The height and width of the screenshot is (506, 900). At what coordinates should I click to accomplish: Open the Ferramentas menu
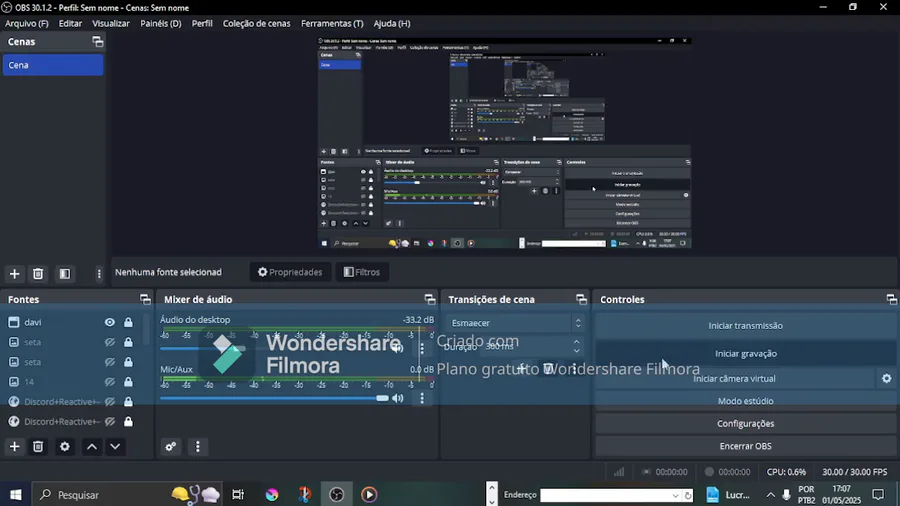pos(332,24)
